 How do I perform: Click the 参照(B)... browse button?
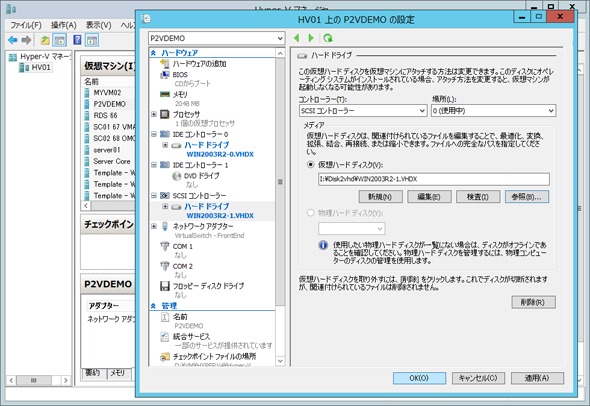(x=527, y=196)
